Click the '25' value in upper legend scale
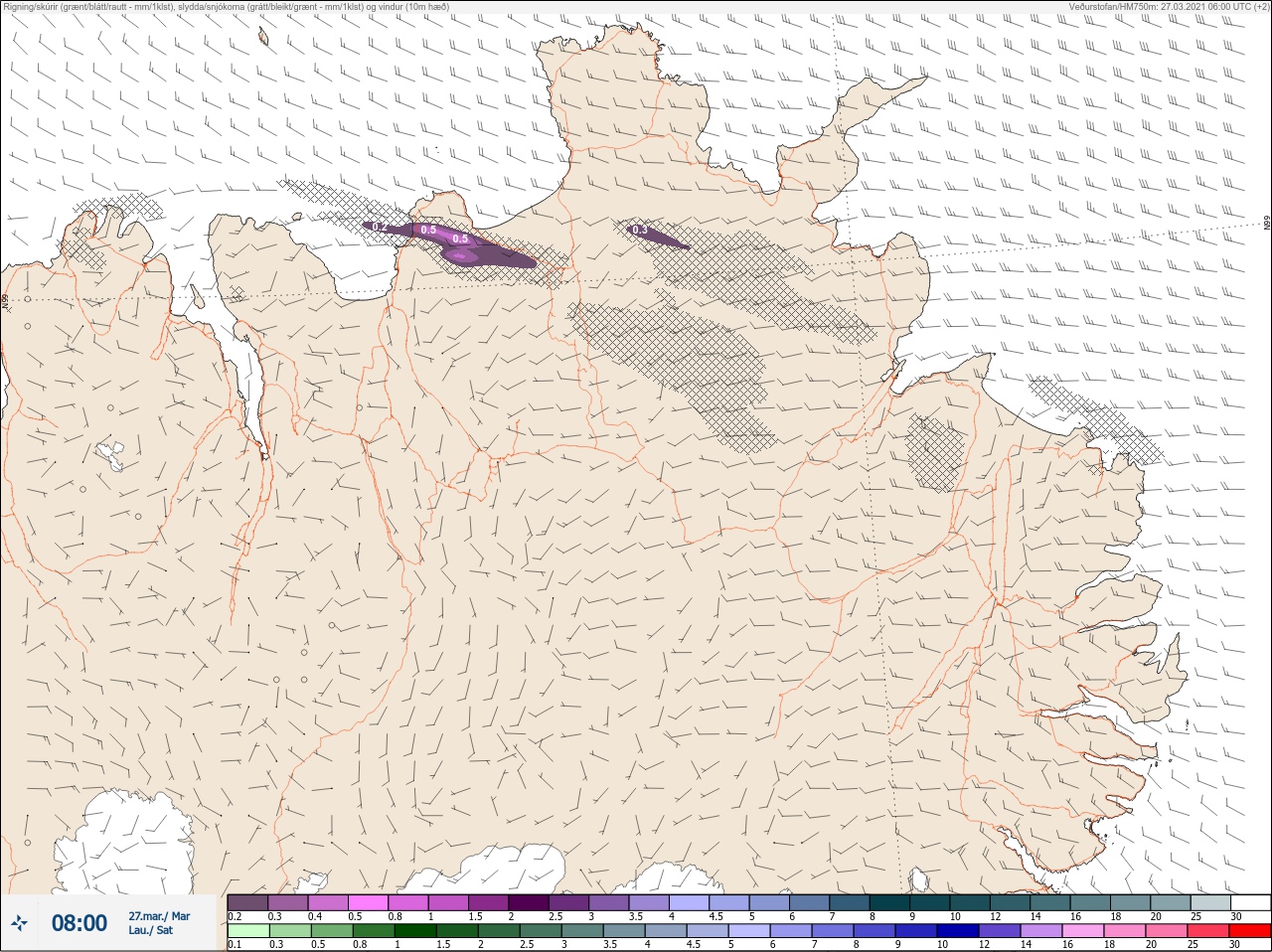 (1195, 916)
